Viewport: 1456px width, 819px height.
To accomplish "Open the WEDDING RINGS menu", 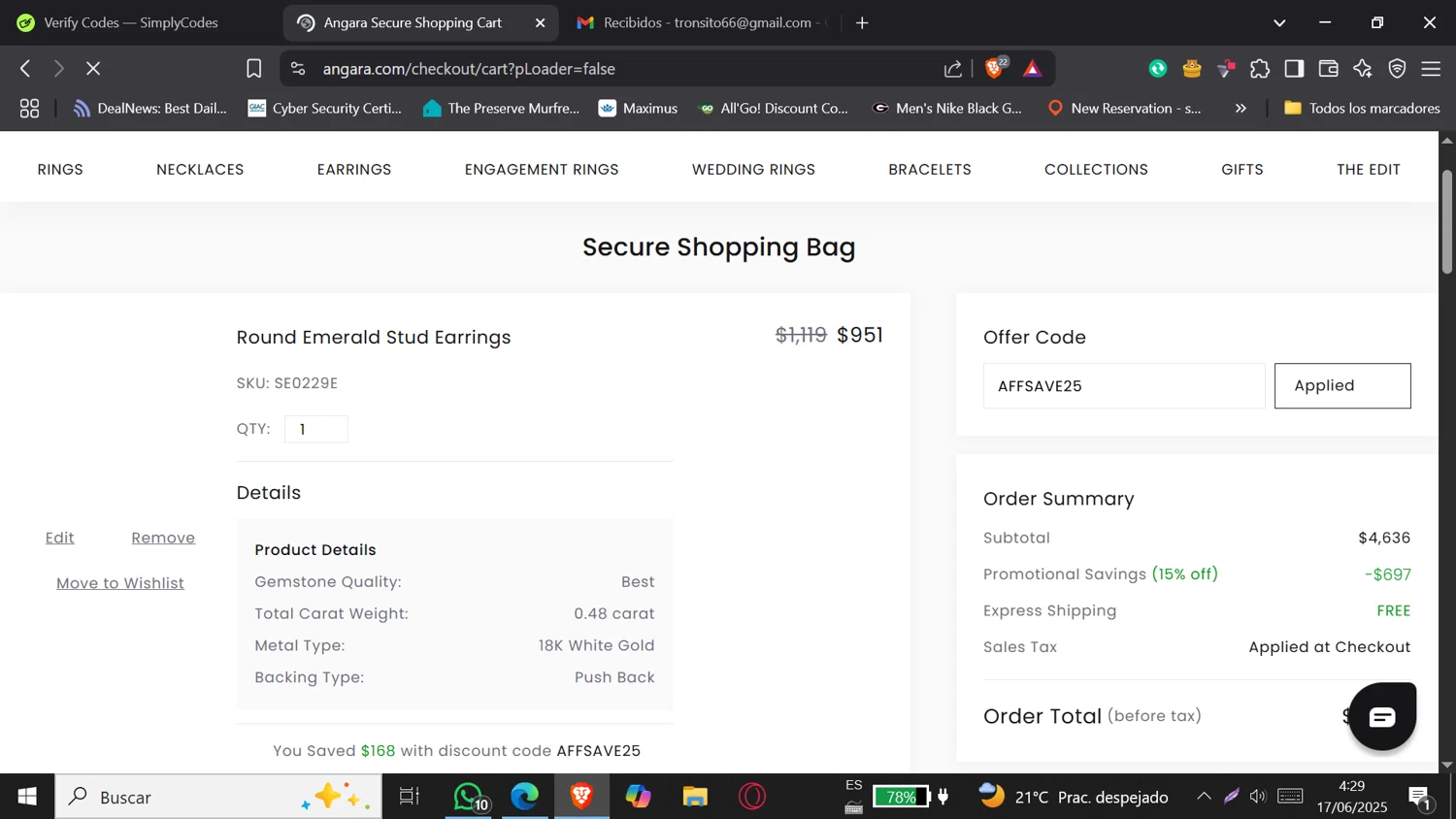I will (753, 170).
